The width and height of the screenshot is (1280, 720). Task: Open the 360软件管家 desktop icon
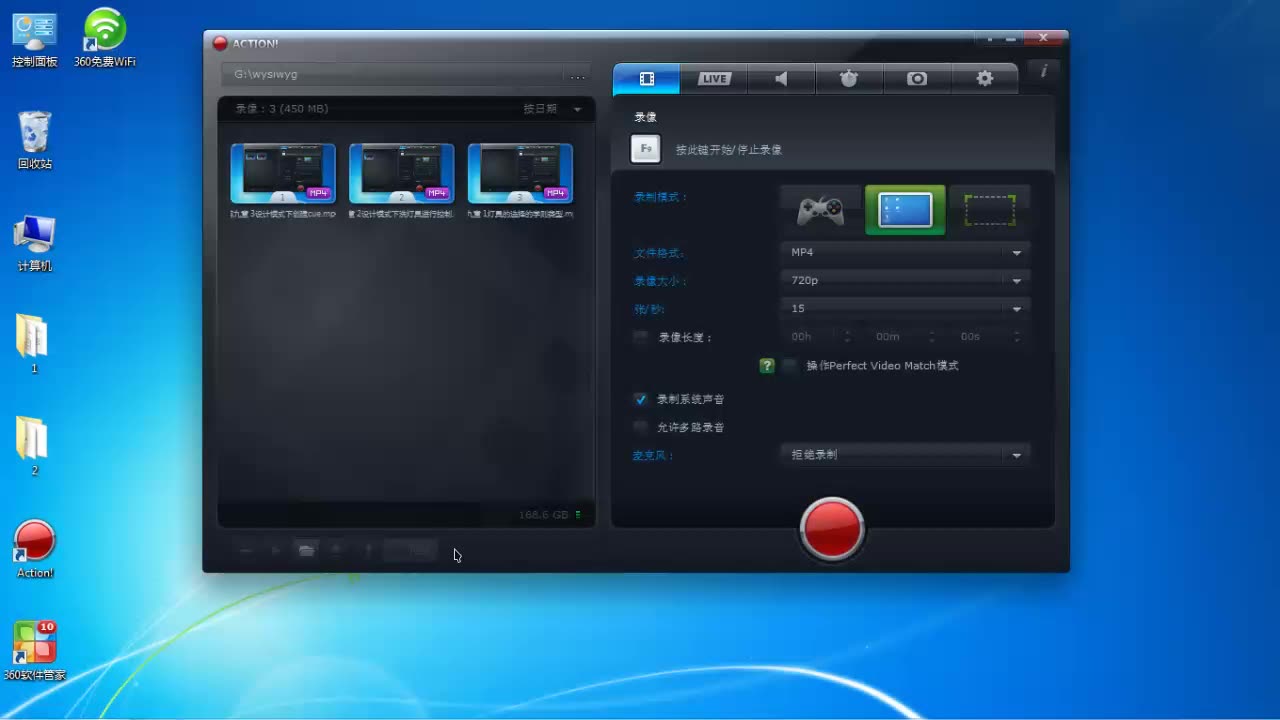coord(35,651)
